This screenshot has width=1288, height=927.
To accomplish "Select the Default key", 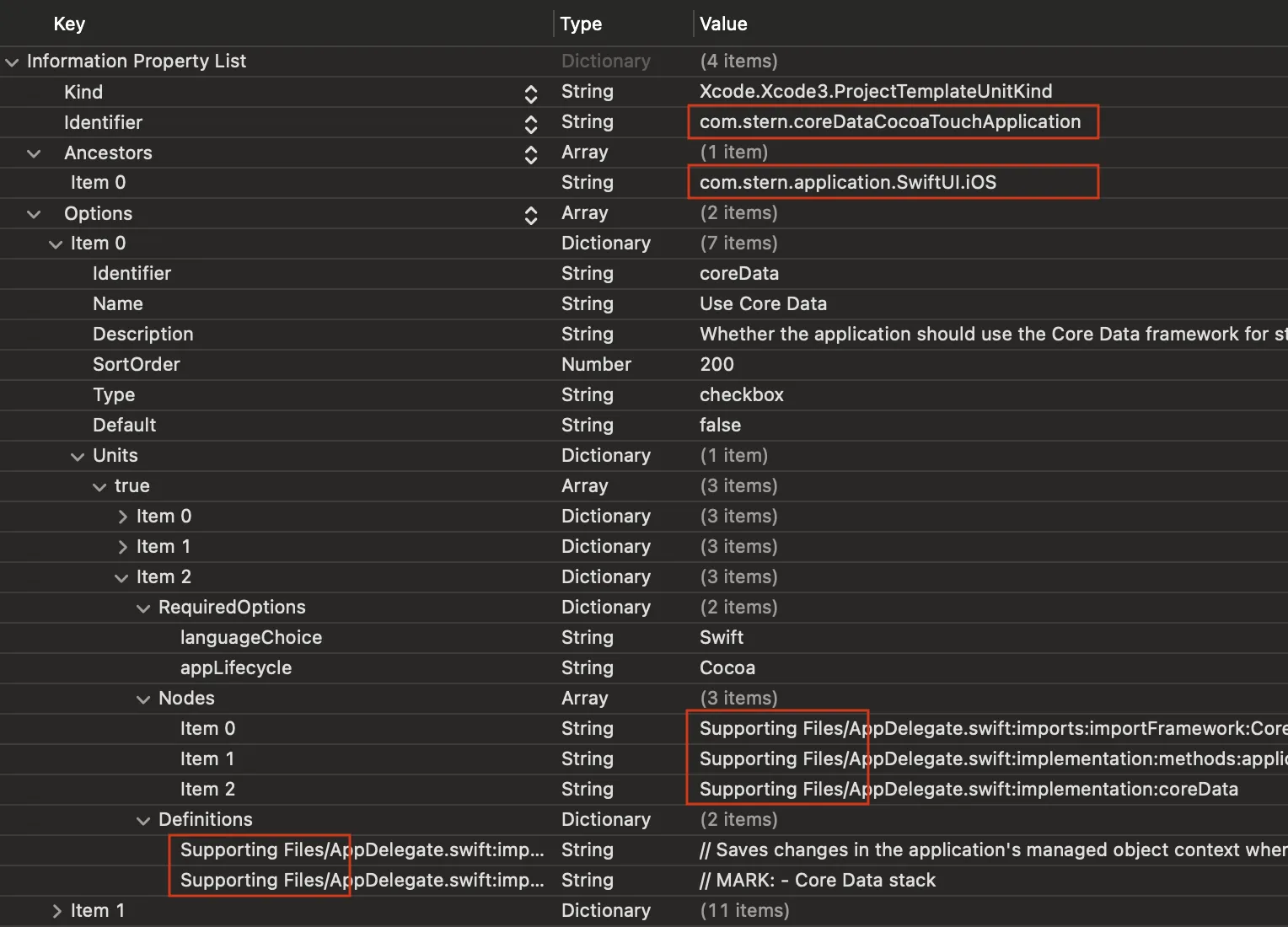I will coord(125,425).
